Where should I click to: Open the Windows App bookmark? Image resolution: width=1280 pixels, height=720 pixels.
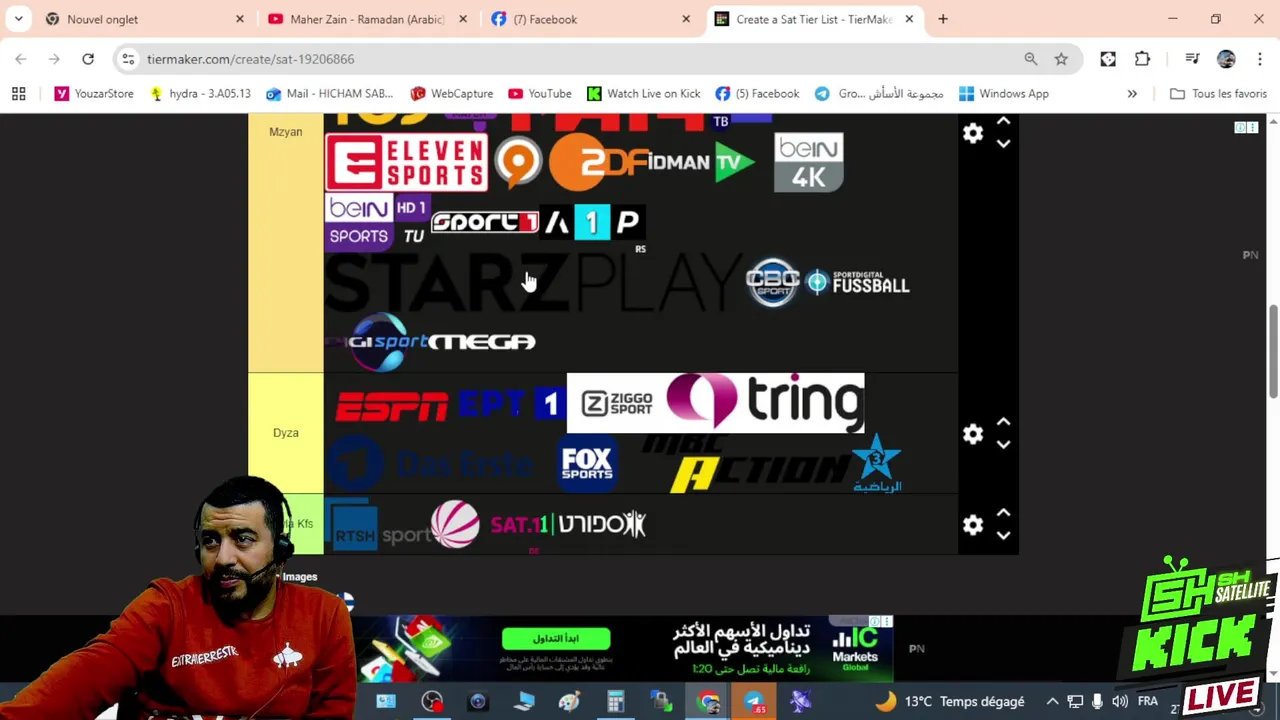click(x=1003, y=93)
